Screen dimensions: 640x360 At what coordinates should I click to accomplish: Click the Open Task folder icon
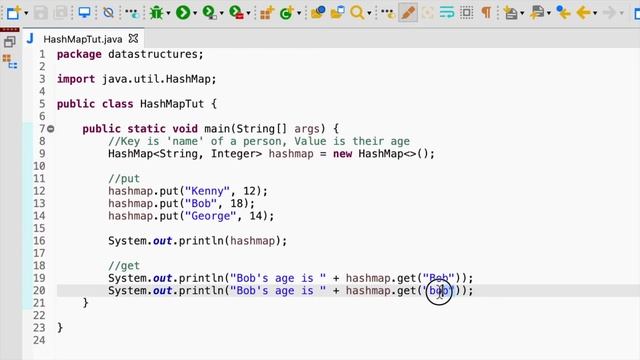tap(338, 13)
